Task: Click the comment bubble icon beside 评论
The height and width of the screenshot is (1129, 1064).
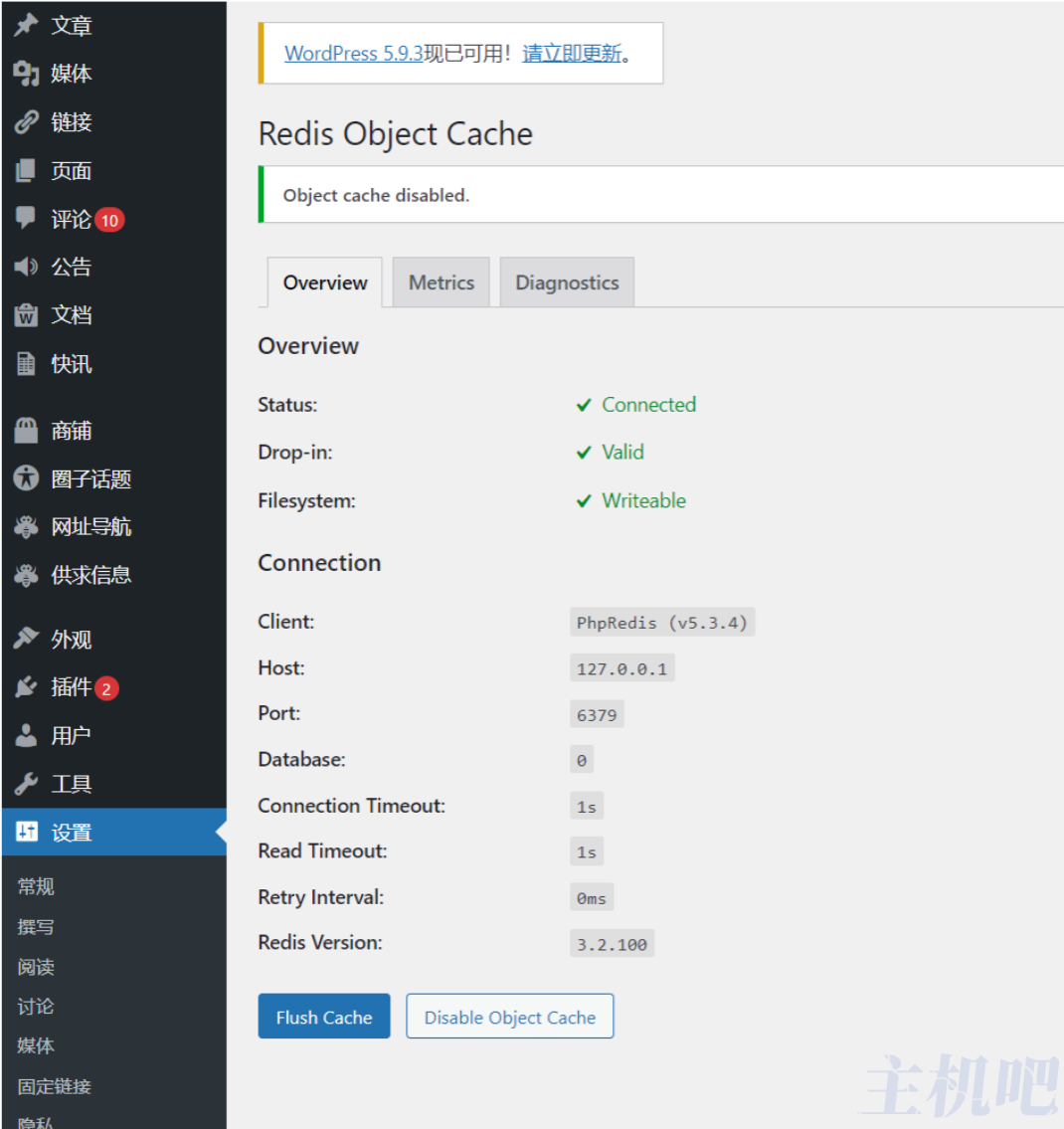Action: point(26,218)
